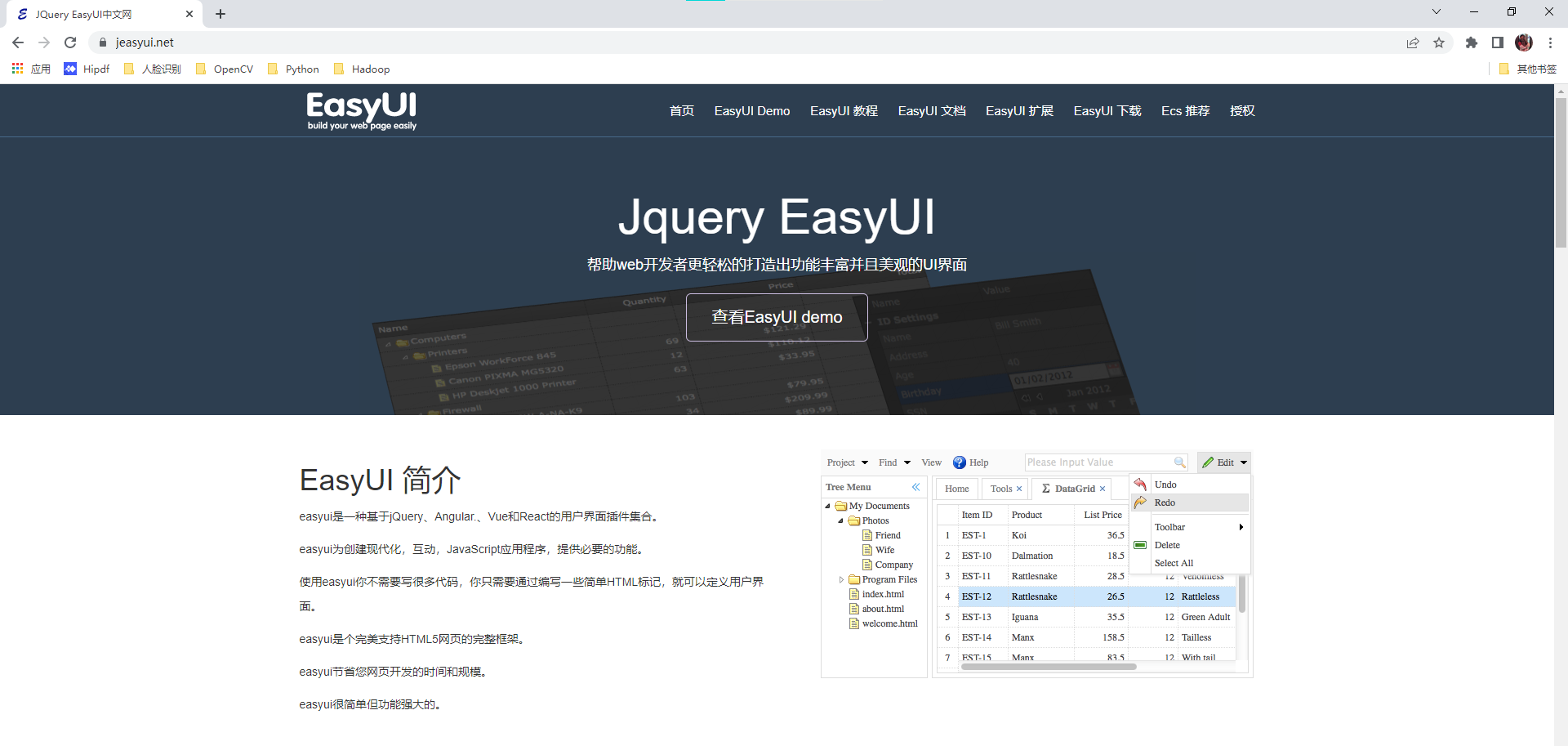This screenshot has width=1568, height=746.
Task: Open EasyUI 教程 in the navigation
Action: pyautogui.click(x=844, y=111)
